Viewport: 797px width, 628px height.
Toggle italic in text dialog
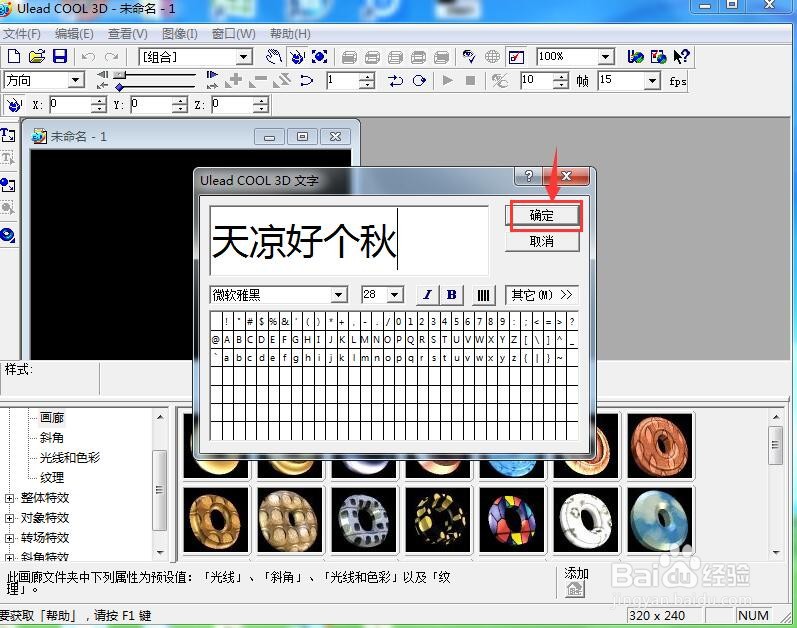pyautogui.click(x=427, y=295)
